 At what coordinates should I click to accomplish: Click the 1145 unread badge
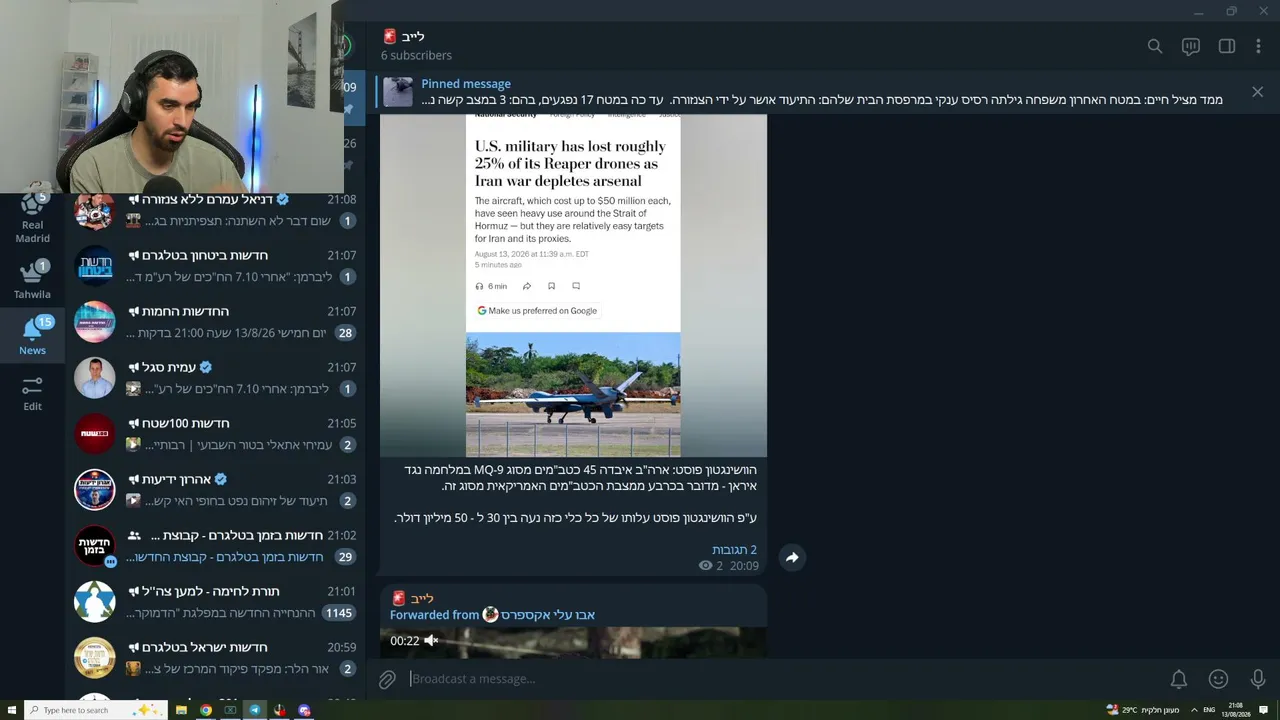[x=339, y=613]
